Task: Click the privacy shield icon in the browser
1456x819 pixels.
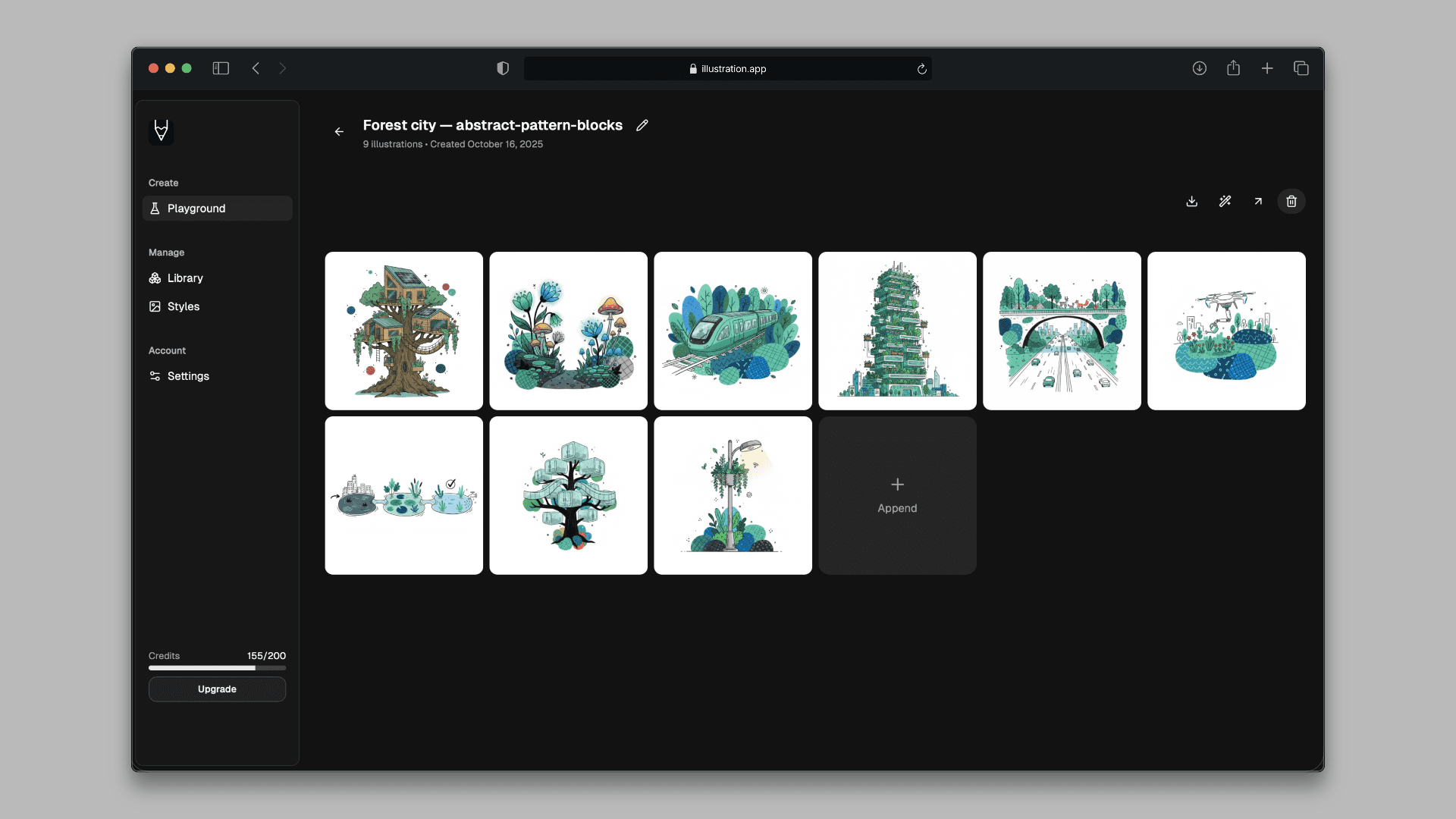Action: pos(502,68)
